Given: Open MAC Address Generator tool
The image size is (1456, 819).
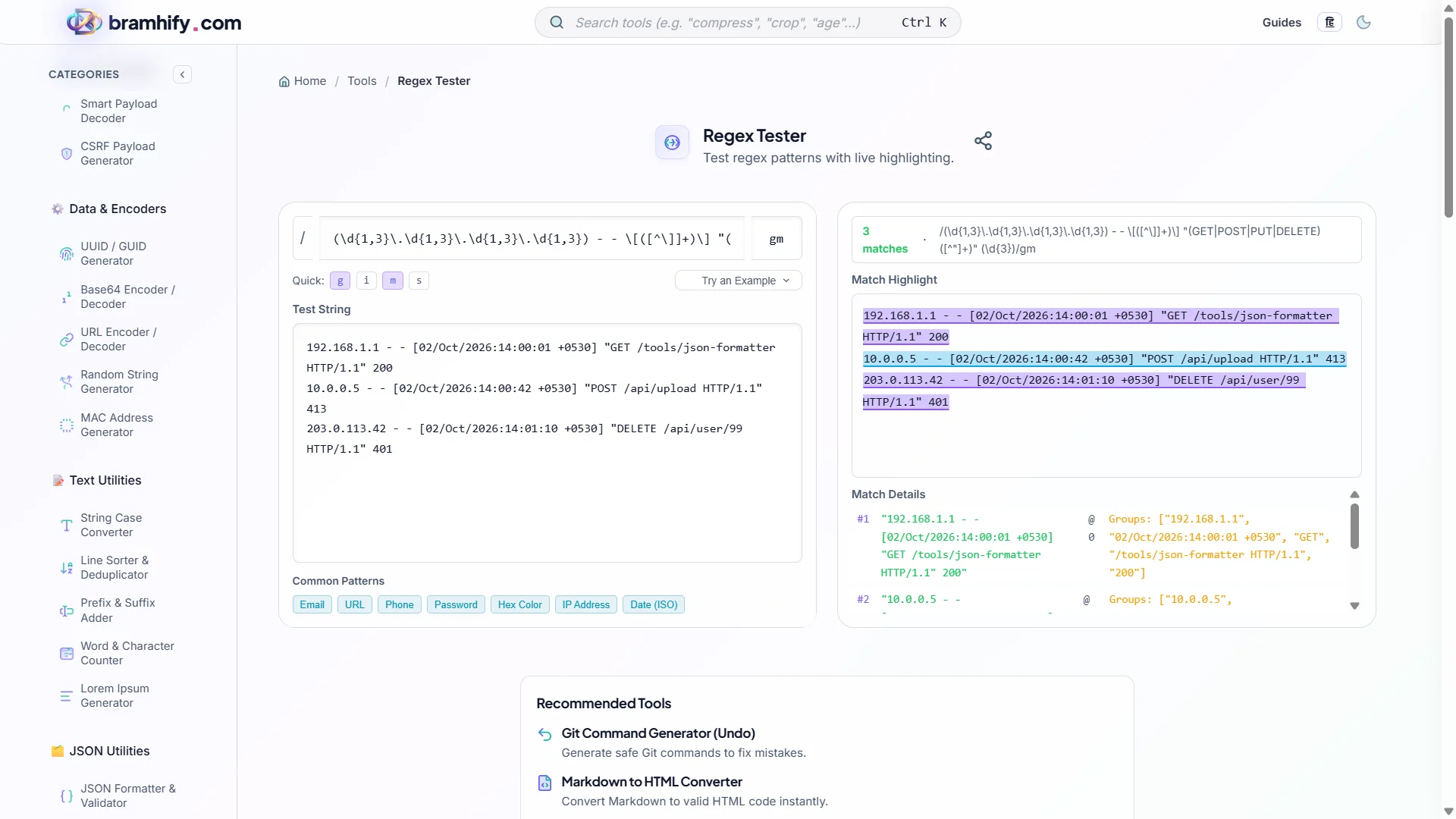Looking at the screenshot, I should tap(117, 425).
